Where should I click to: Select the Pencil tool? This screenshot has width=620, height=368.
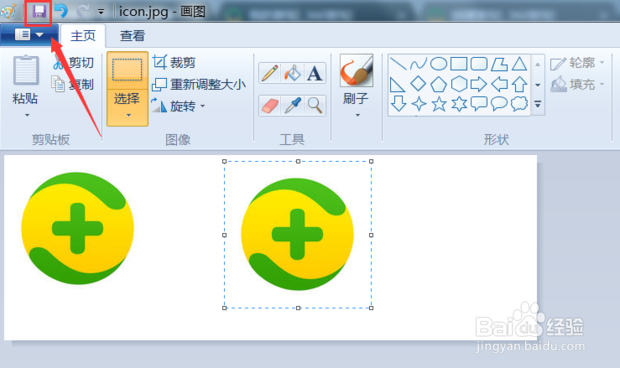click(270, 73)
